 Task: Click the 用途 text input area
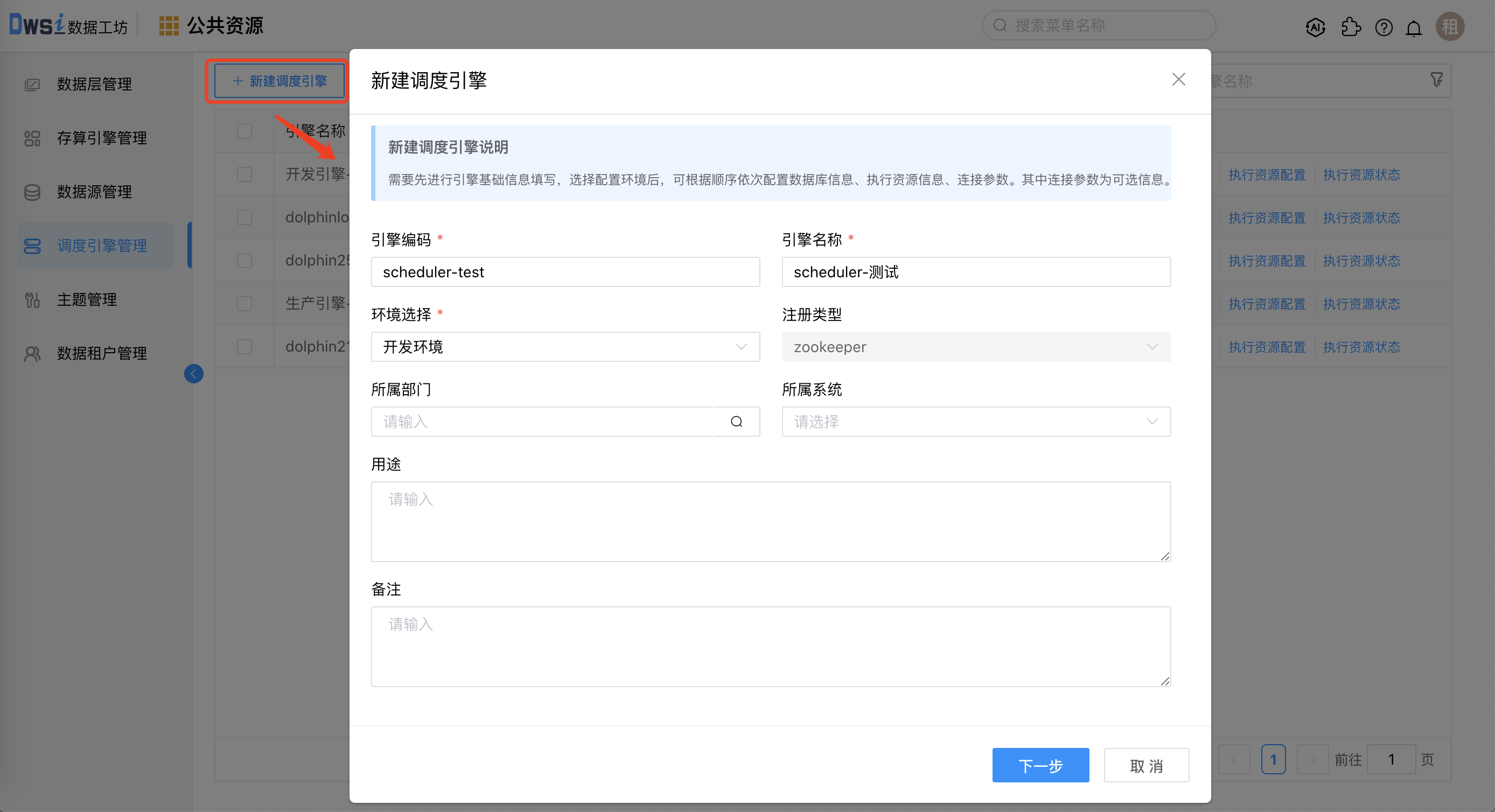click(x=771, y=521)
